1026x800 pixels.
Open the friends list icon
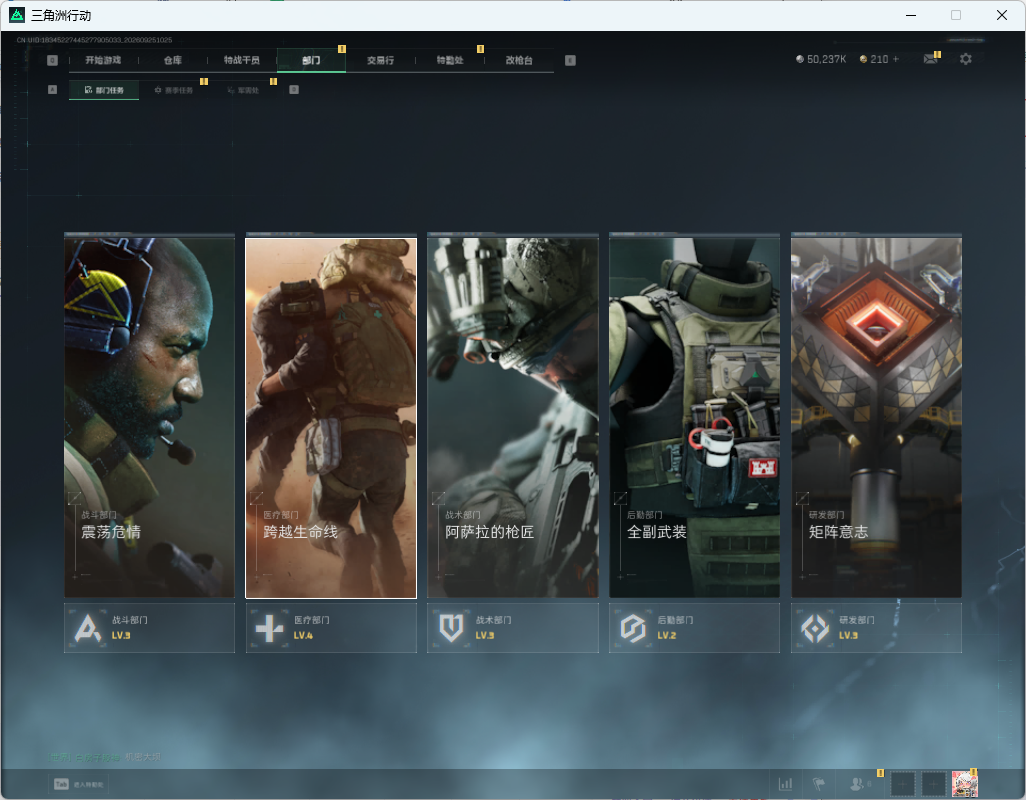857,784
